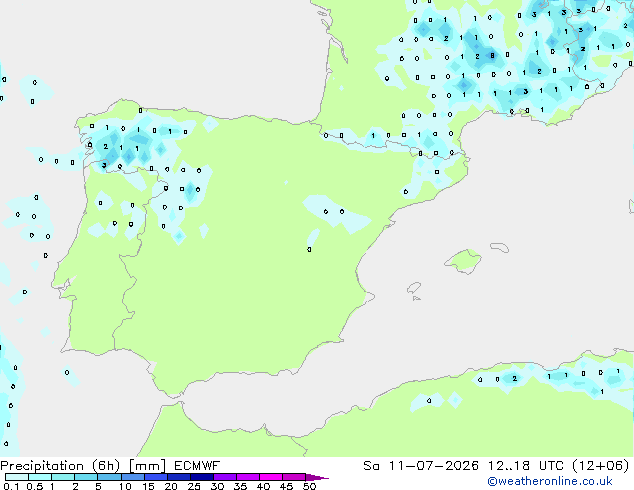This screenshot has height=490, width=634.
Task: Select the 'Precipitation (6h)' title text
Action: coord(60,466)
